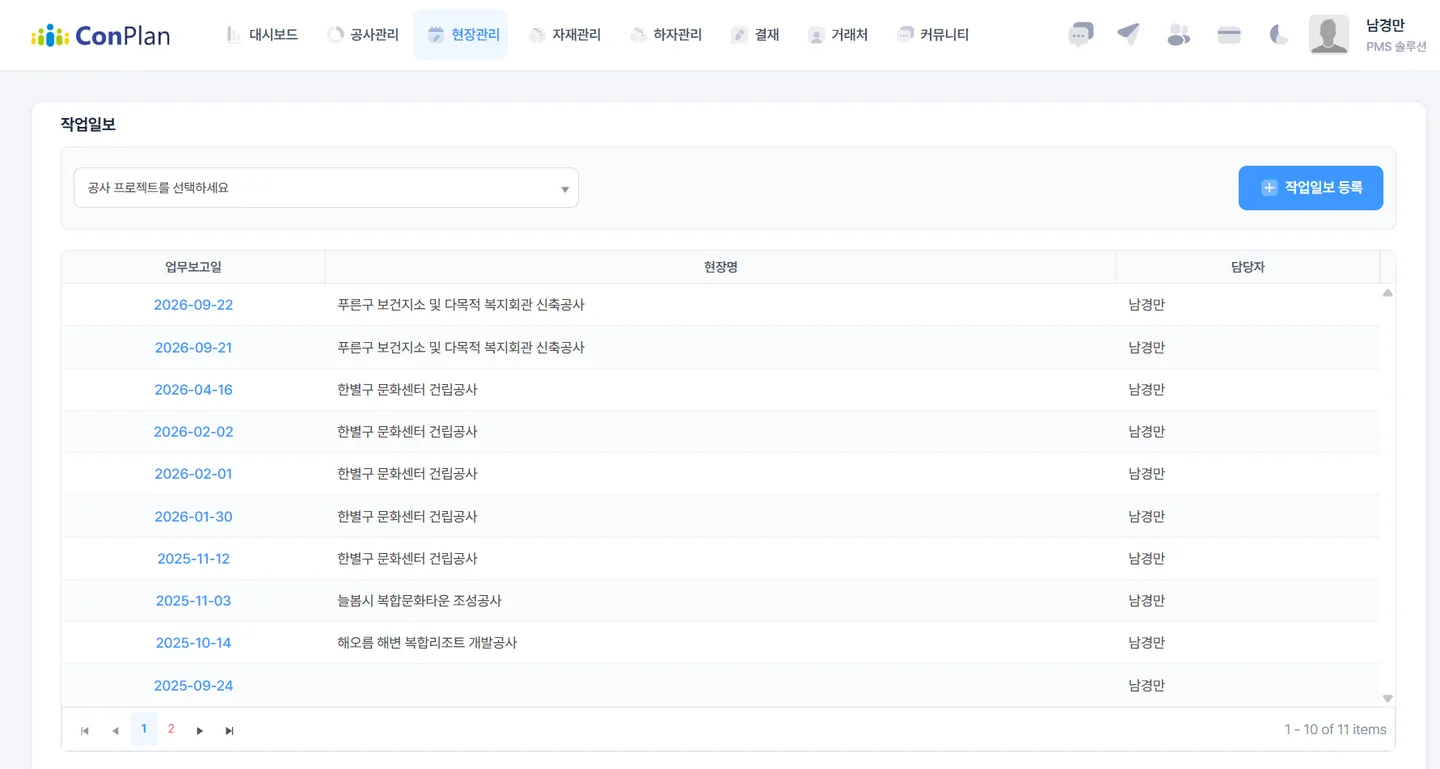Open the 대시보드 menu
Screen dimensions: 1440x769
(x=262, y=35)
